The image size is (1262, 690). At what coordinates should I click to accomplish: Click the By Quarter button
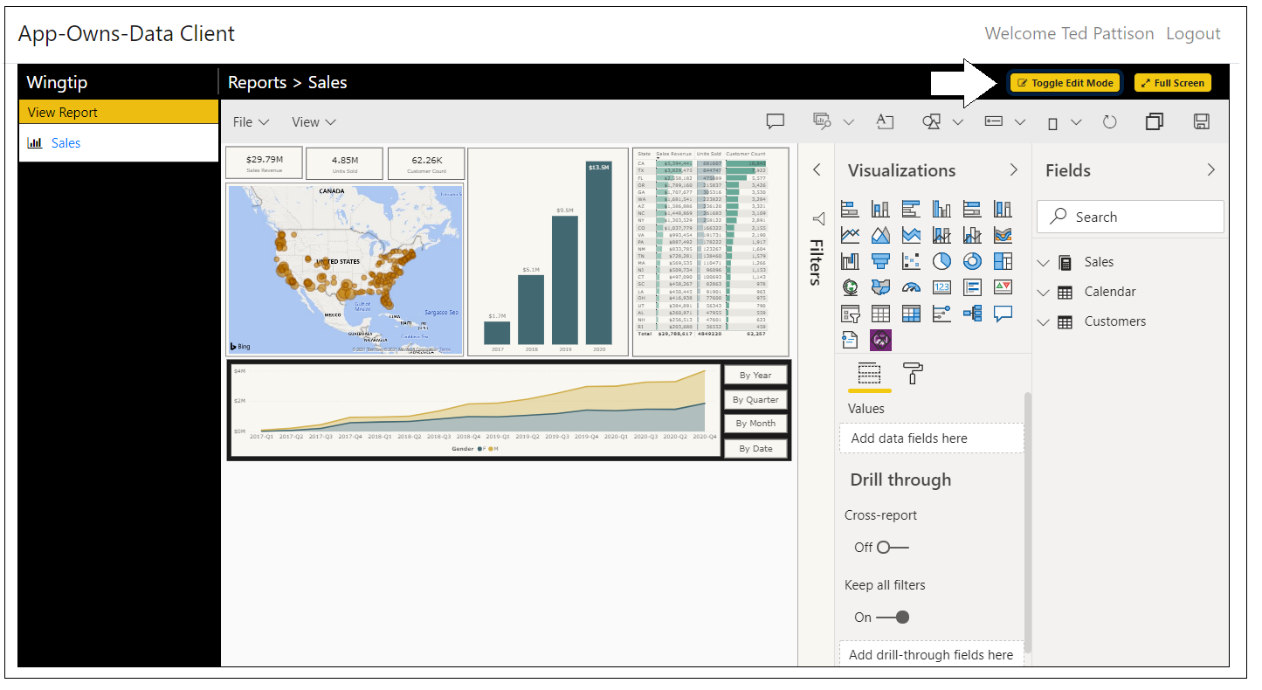(755, 399)
